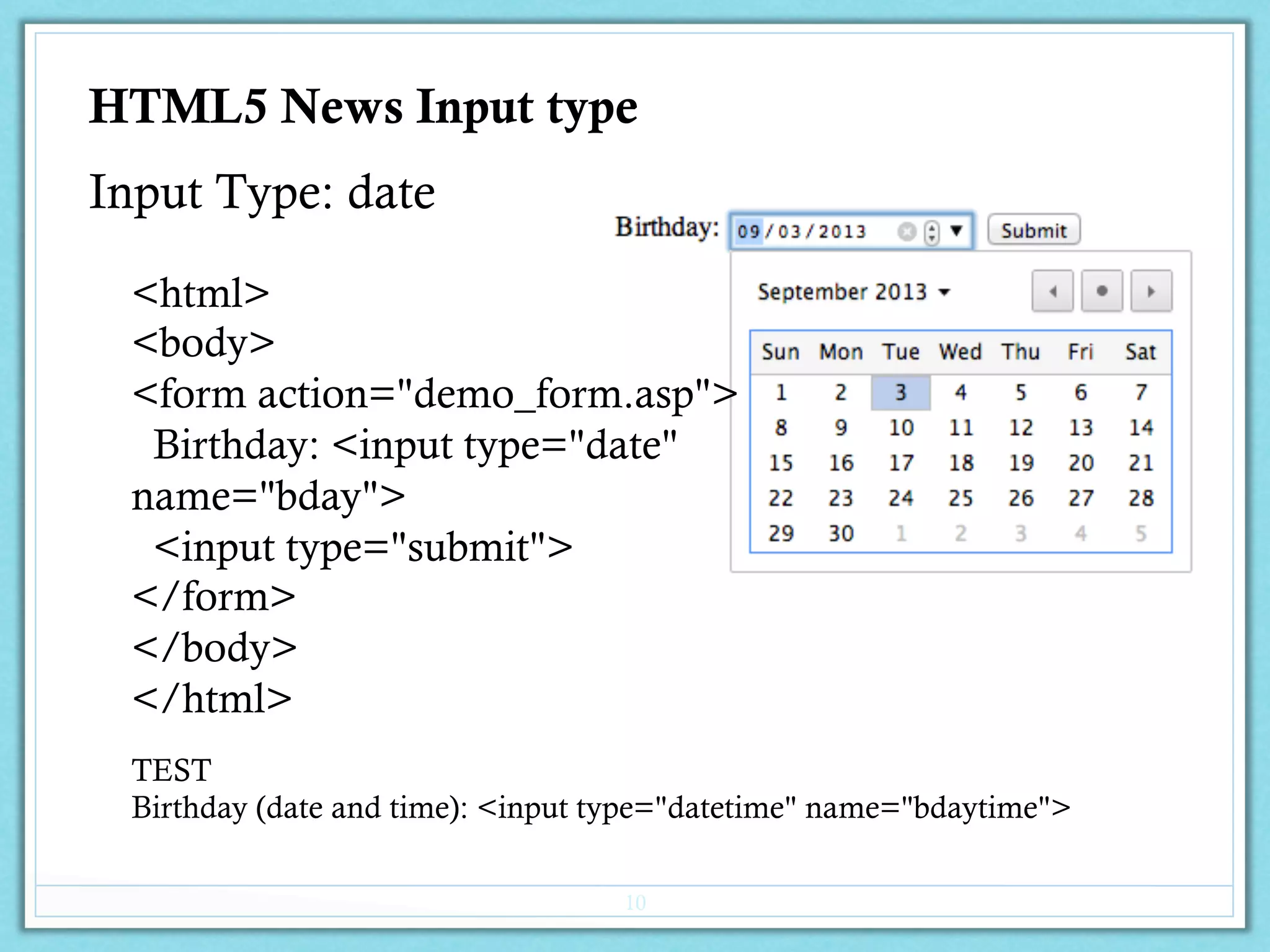Choose day 13 in the calendar
Viewport: 1270px width, 952px height.
1081,428
